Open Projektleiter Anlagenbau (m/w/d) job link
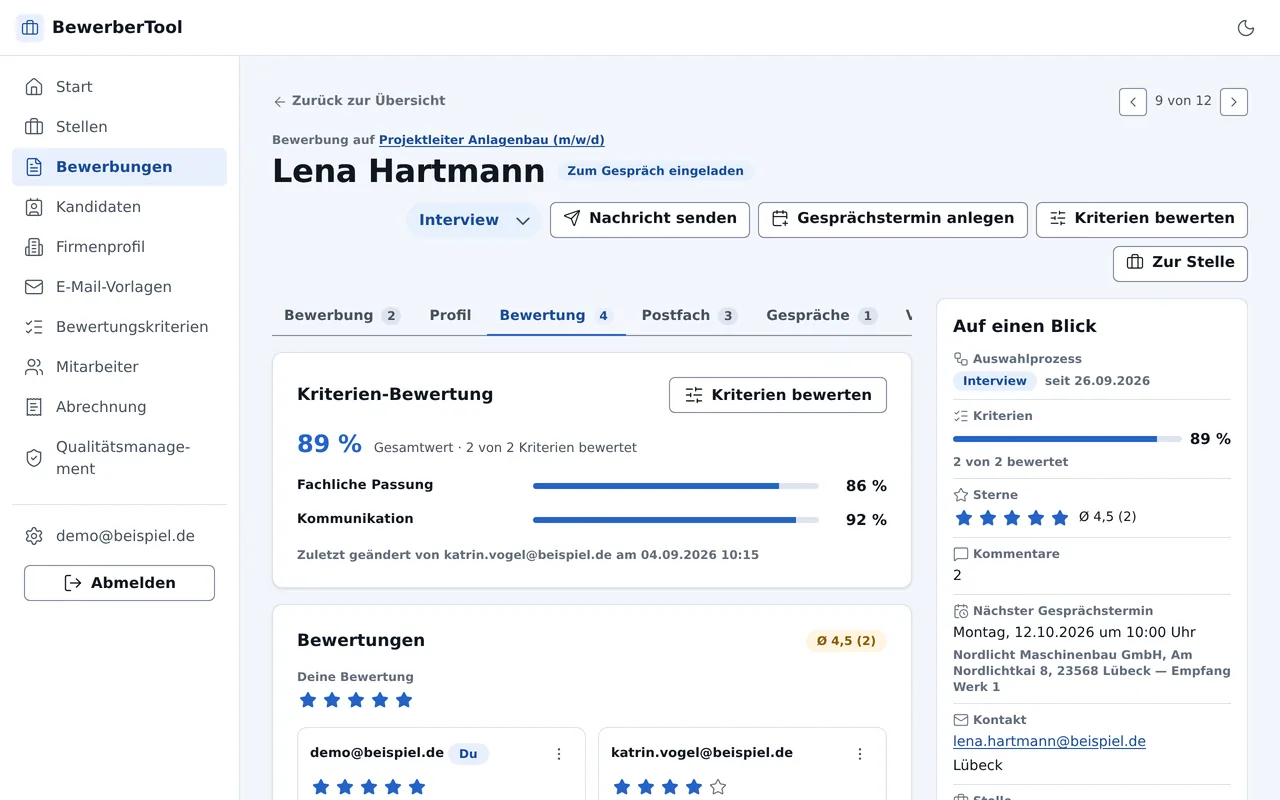1280x800 pixels. 492,140
